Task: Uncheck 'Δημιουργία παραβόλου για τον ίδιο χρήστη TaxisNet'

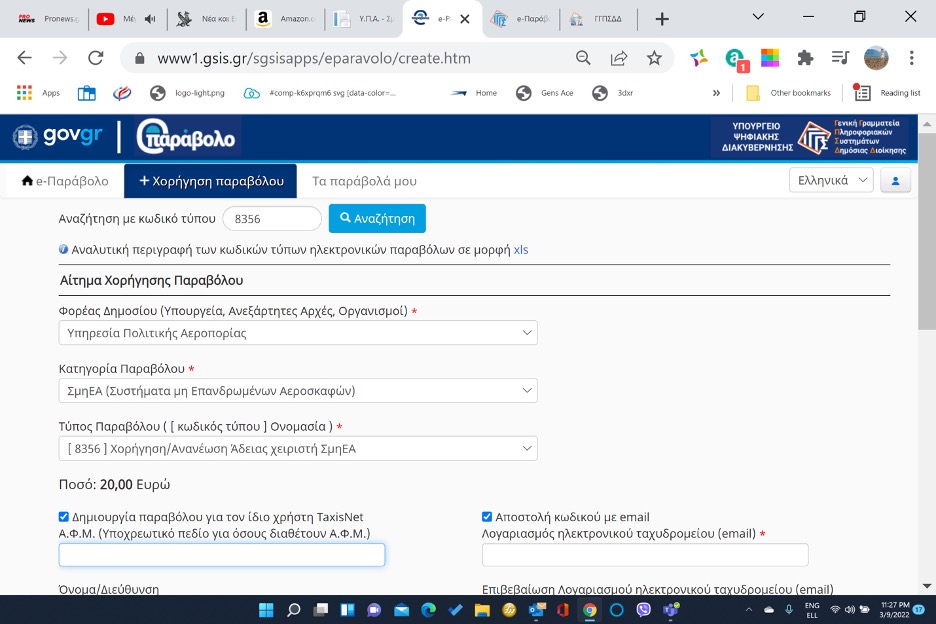Action: point(64,517)
